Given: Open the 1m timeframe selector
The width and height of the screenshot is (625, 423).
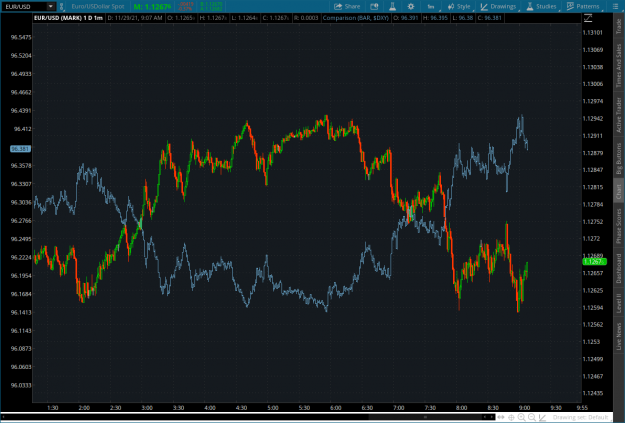Looking at the screenshot, I should pyautogui.click(x=431, y=6).
